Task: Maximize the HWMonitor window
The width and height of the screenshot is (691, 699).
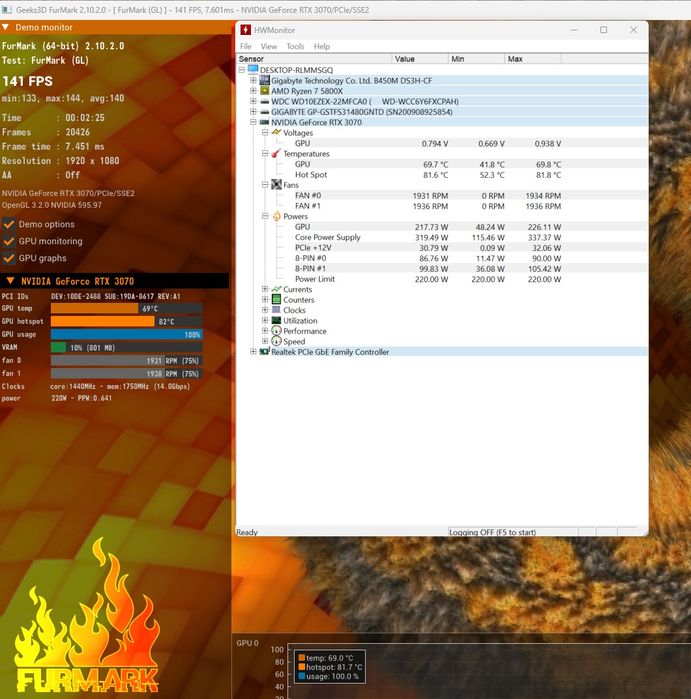Action: (603, 30)
